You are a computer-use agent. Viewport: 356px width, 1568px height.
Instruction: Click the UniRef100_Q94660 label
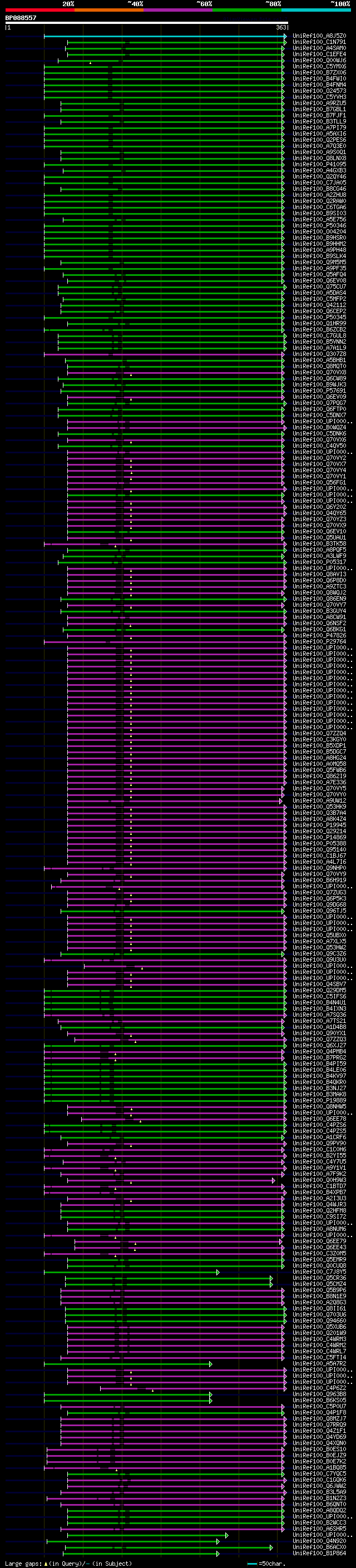pos(319,1320)
